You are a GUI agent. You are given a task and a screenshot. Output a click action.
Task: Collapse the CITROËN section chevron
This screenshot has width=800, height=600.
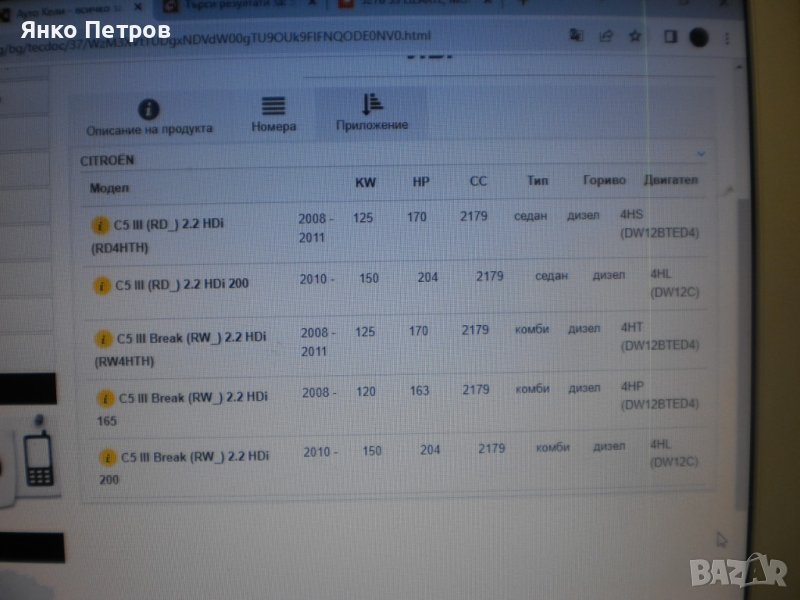click(x=700, y=154)
